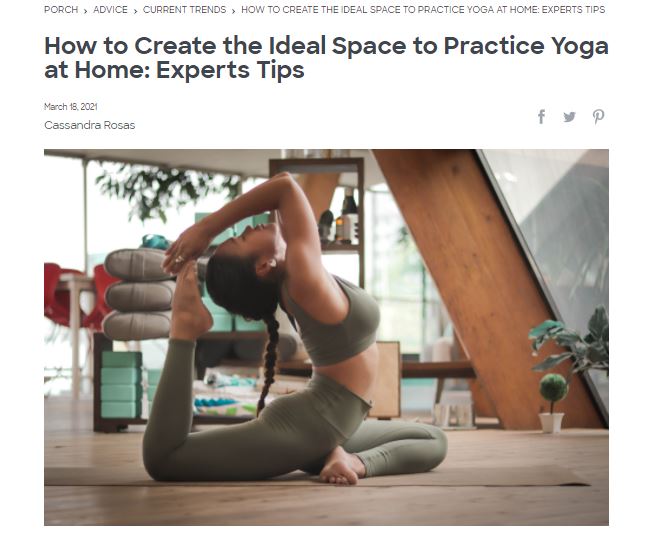
Task: Share the article on Twitter
Action: point(569,117)
